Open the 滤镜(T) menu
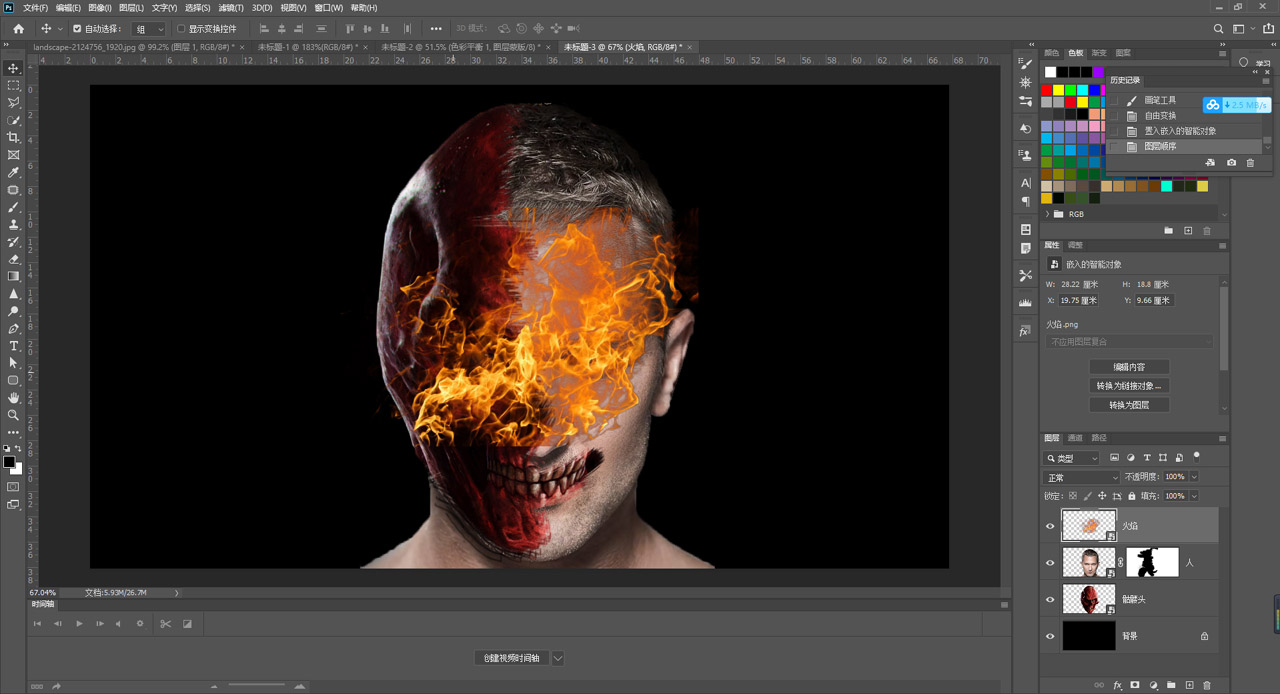Image resolution: width=1280 pixels, height=694 pixels. click(x=231, y=7)
